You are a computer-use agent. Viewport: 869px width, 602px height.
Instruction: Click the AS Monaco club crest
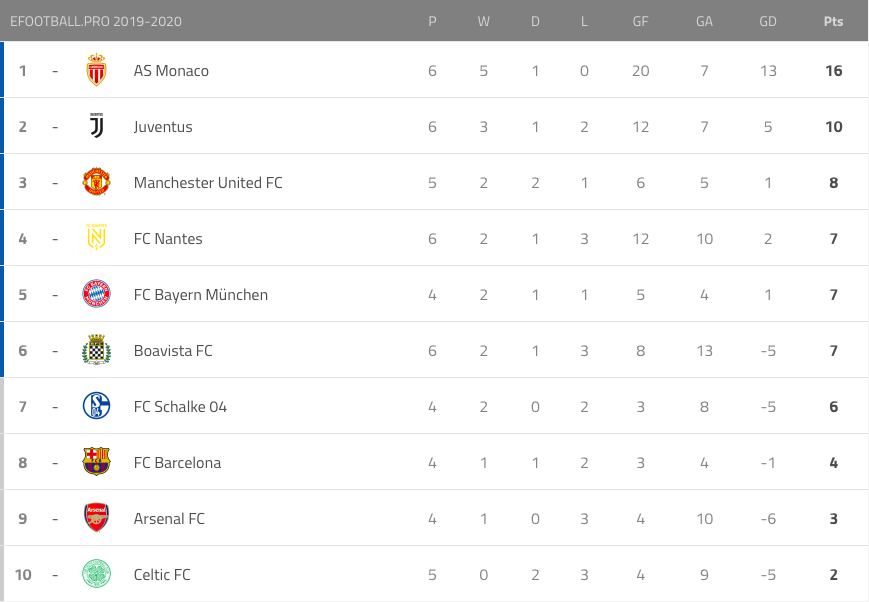click(x=96, y=70)
